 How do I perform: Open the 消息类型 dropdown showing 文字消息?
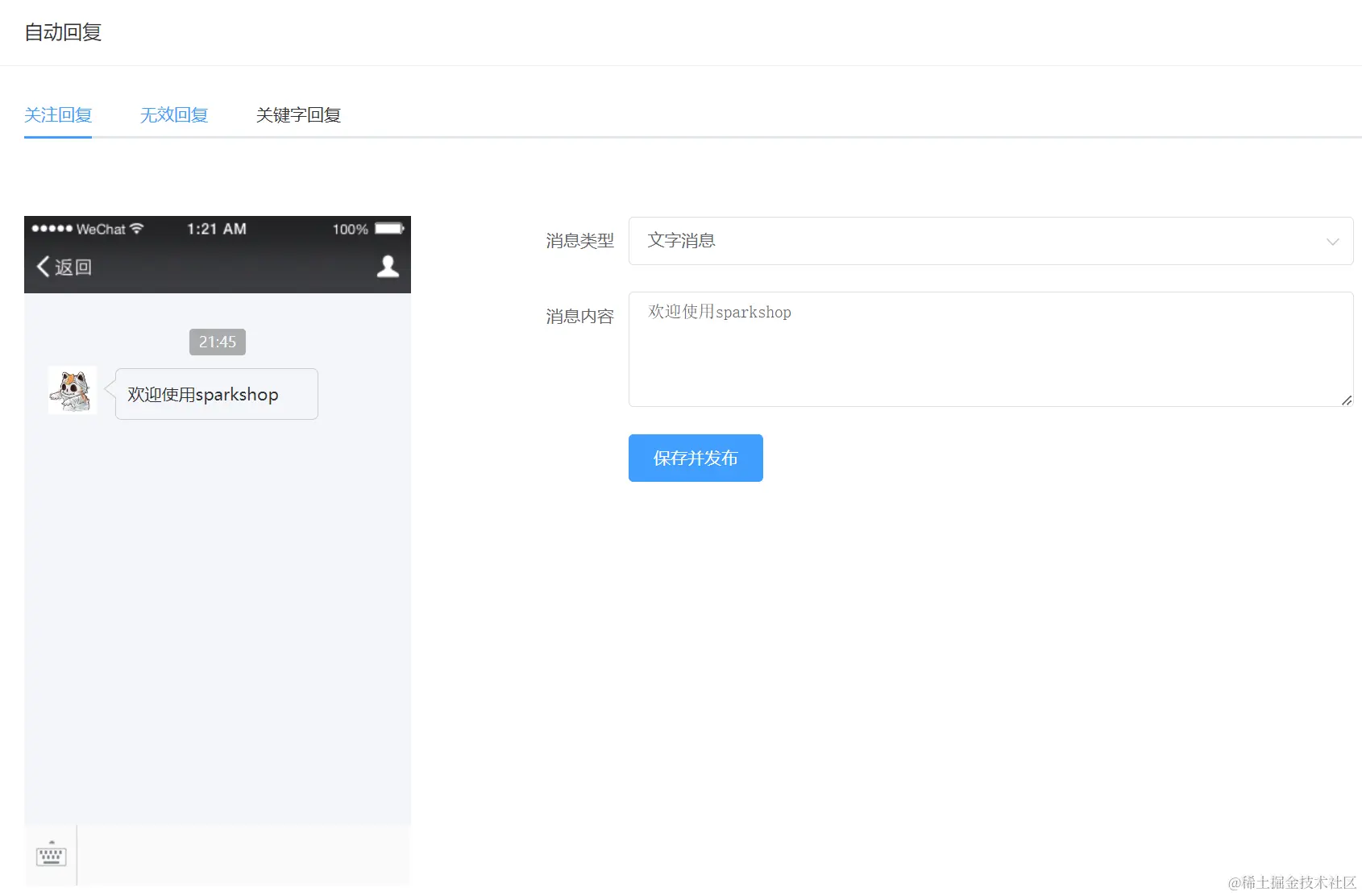990,241
